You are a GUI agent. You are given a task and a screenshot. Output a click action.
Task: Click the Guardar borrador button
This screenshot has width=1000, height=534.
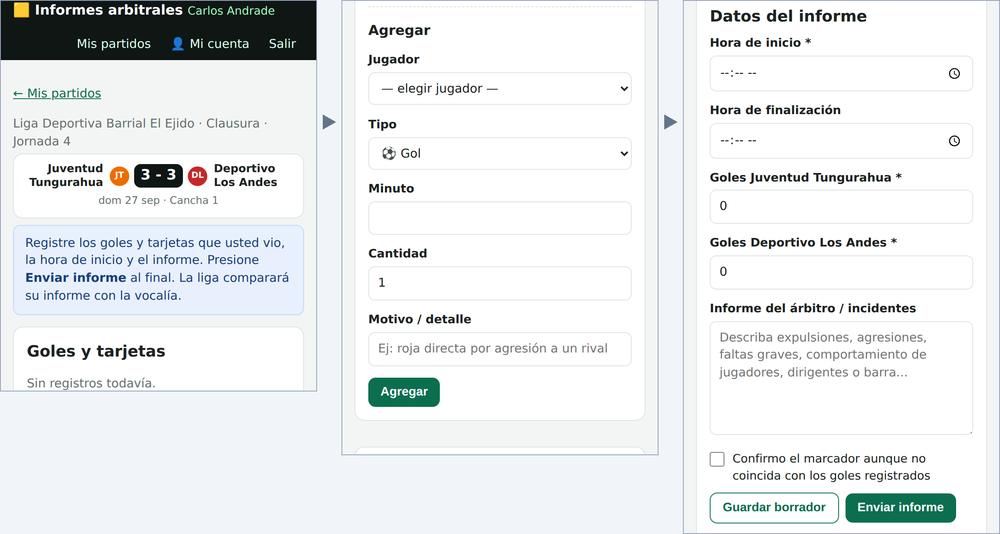774,508
